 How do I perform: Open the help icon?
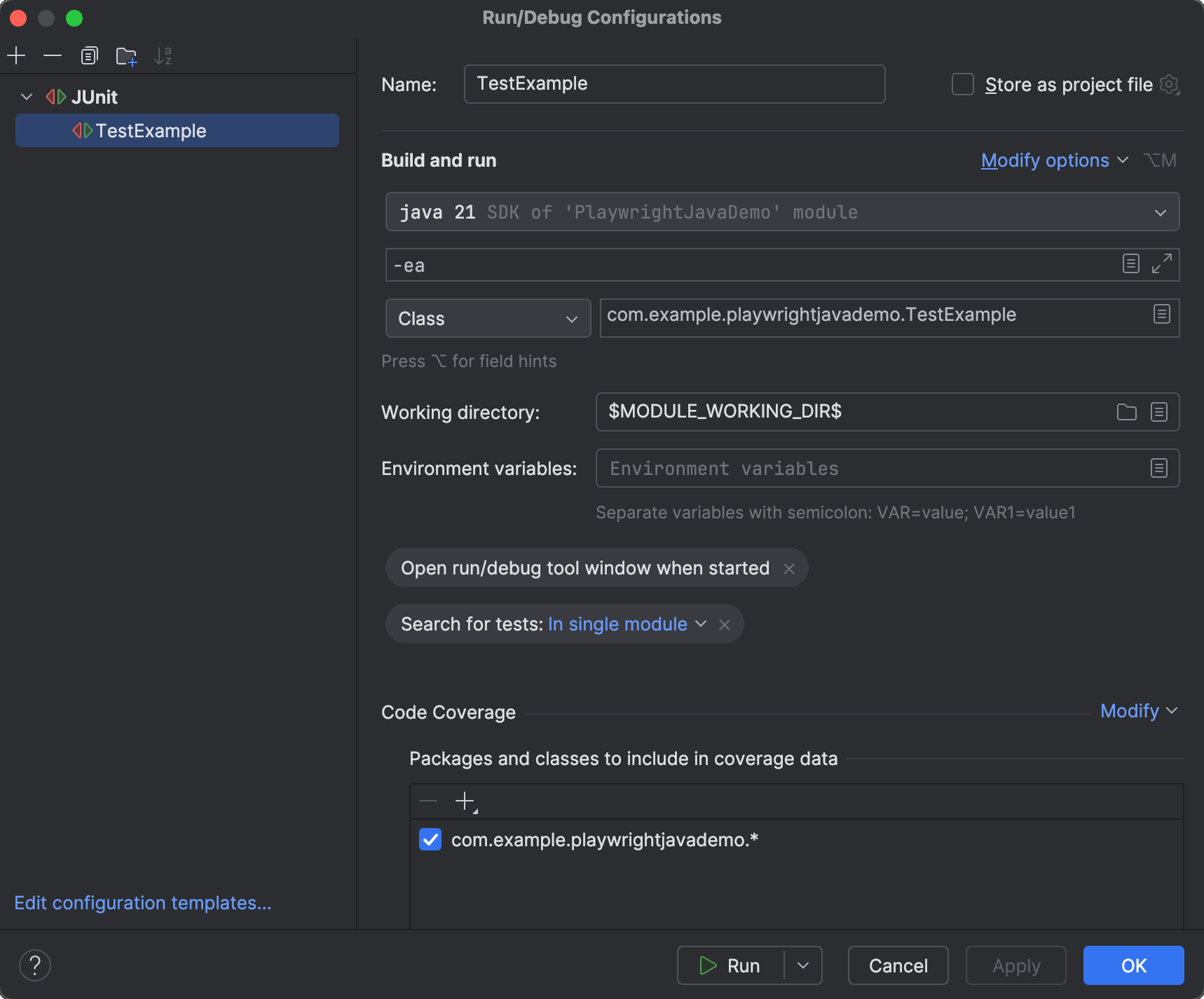point(34,965)
